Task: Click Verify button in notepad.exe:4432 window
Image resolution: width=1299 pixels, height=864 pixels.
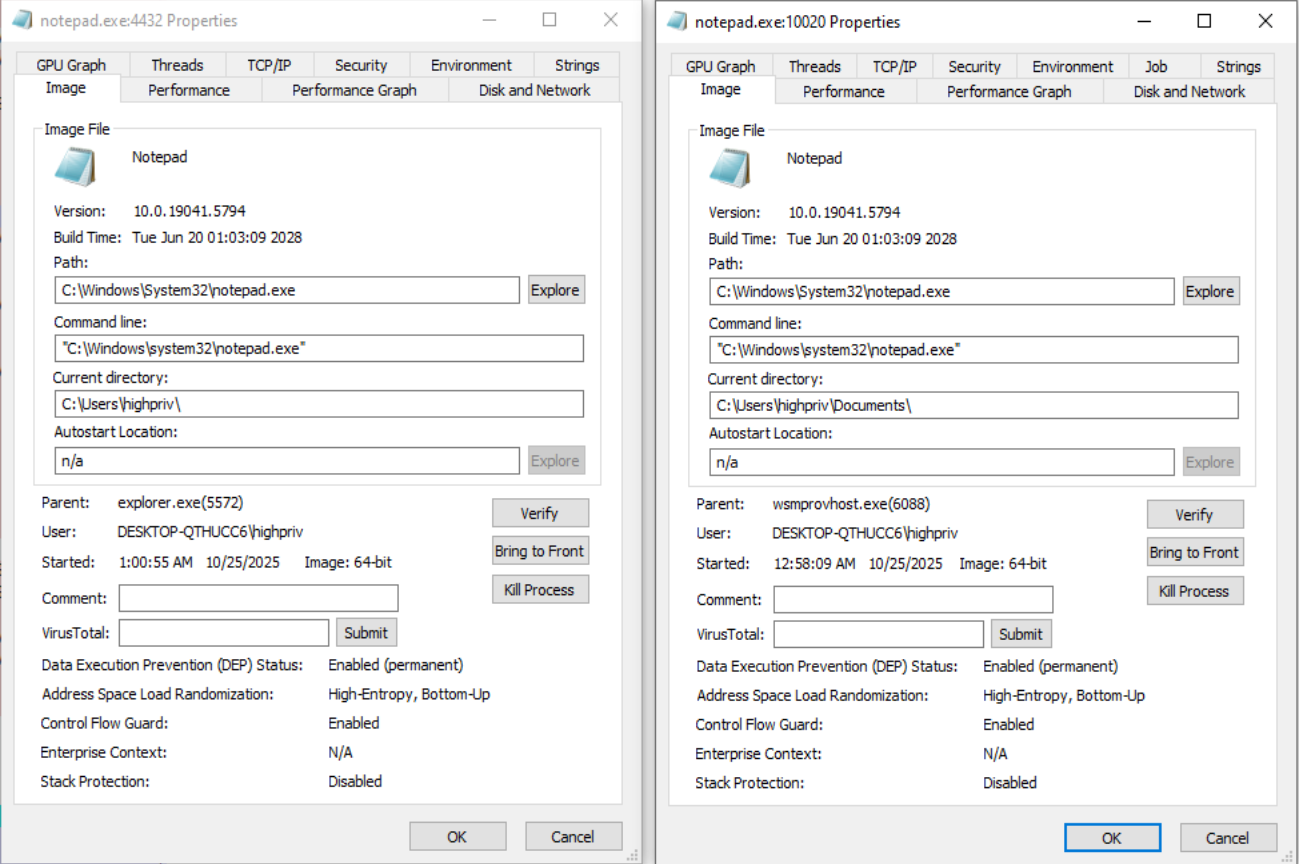Action: (539, 513)
